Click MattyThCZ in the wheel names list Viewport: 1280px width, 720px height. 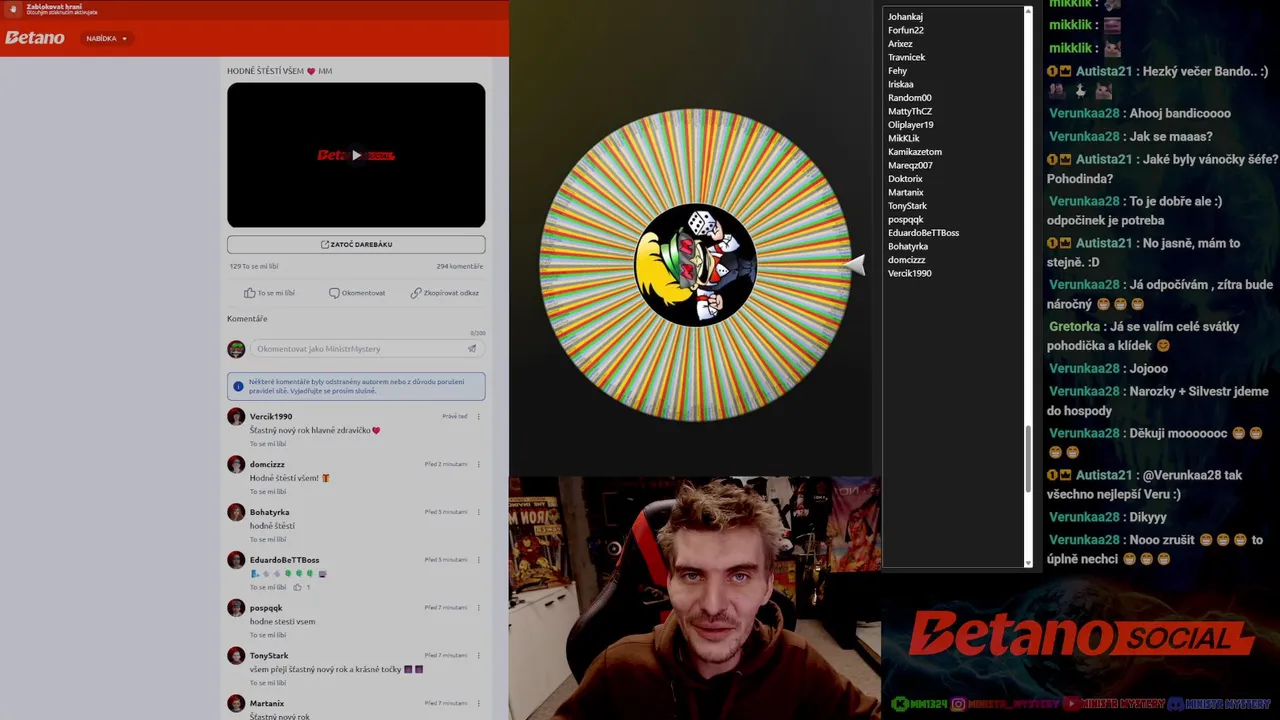[910, 111]
